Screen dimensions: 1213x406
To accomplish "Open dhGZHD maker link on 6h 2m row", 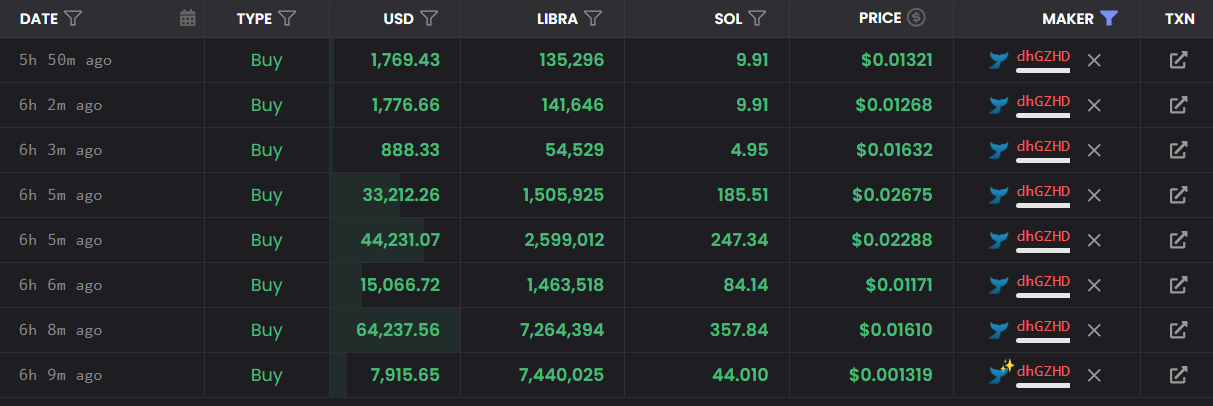I will point(1043,102).
